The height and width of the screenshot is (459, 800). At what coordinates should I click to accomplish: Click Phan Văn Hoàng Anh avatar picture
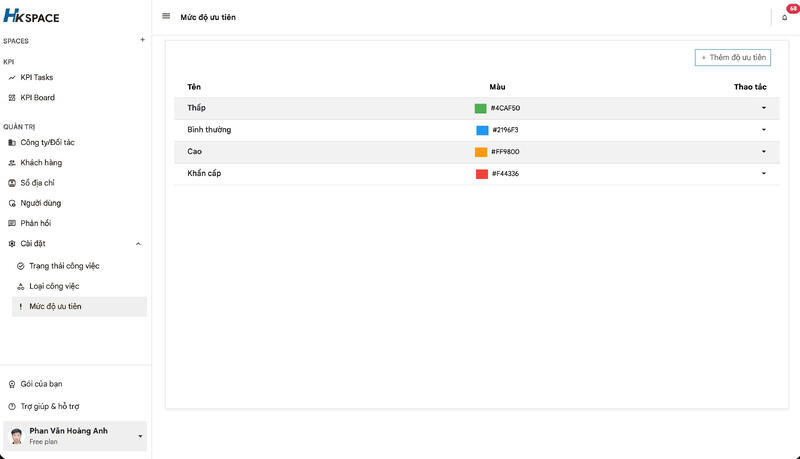tap(17, 436)
